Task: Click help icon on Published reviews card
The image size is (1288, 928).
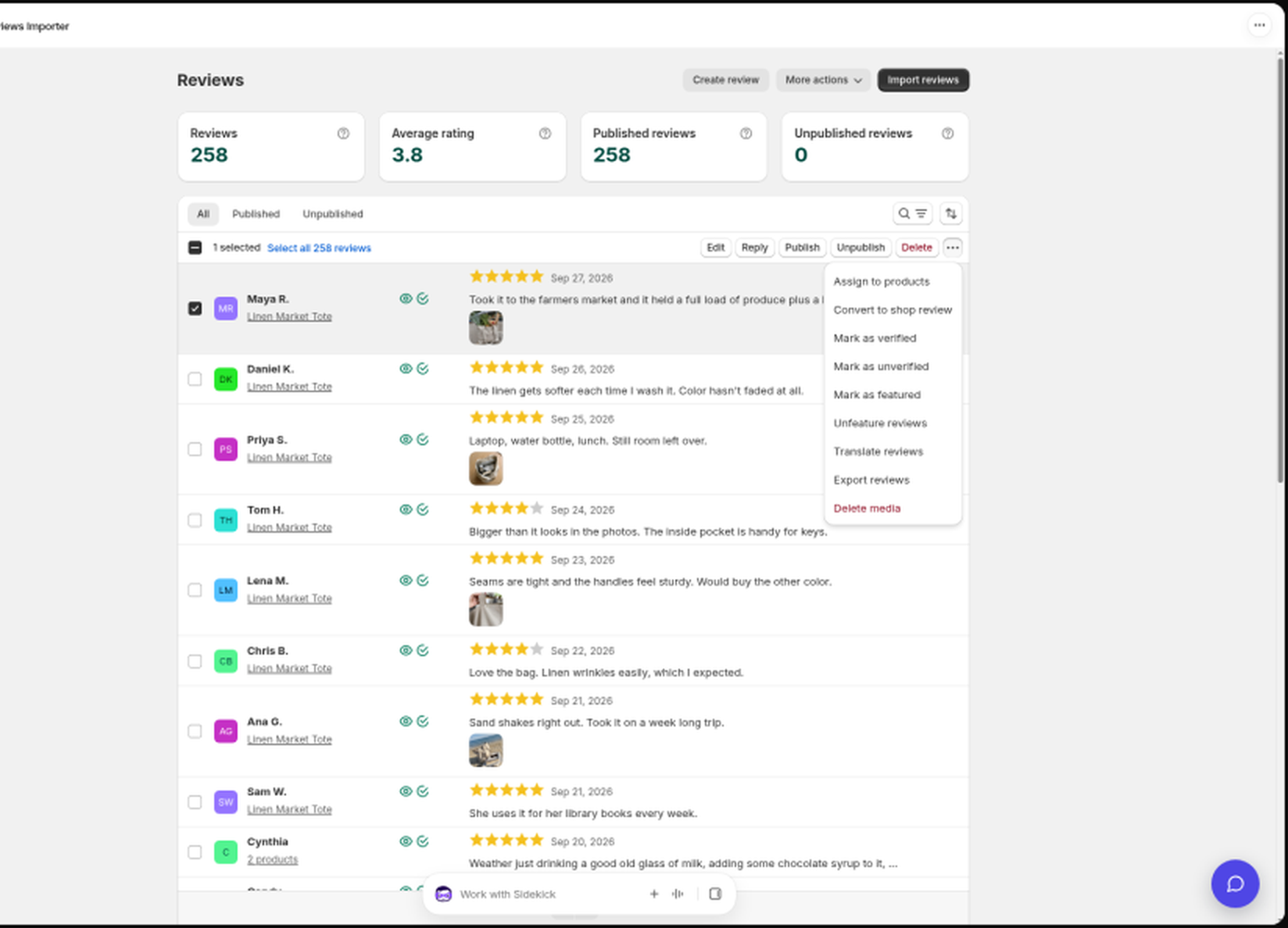Action: click(746, 134)
